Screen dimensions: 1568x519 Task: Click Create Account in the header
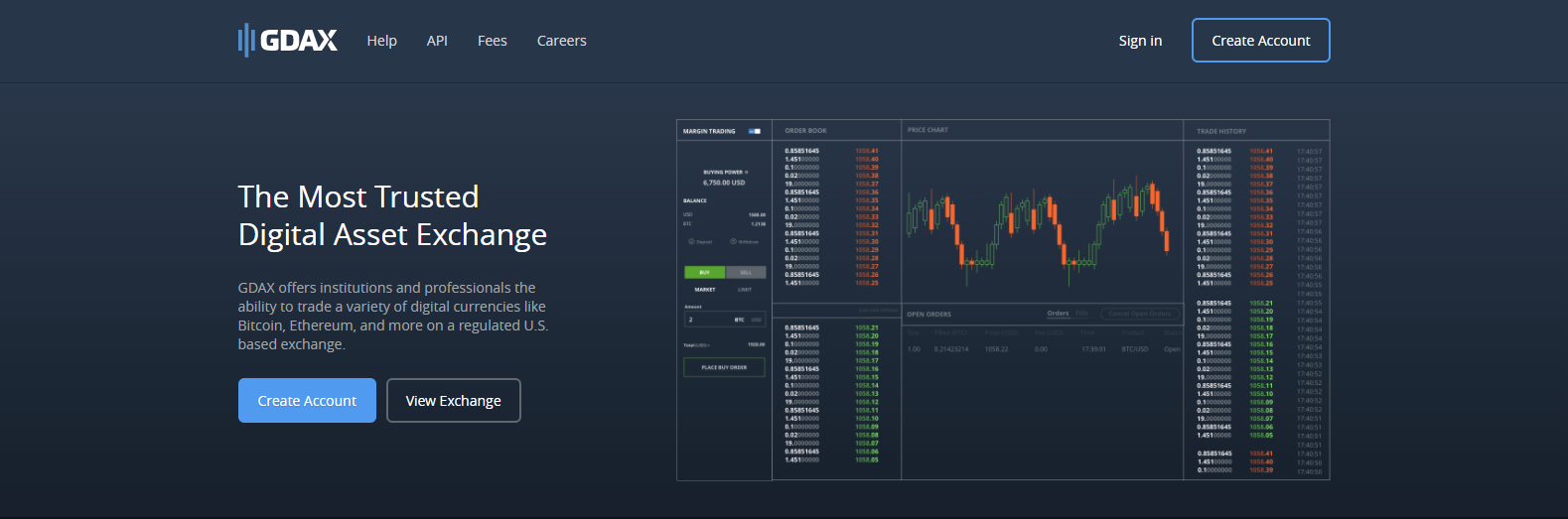click(1261, 41)
